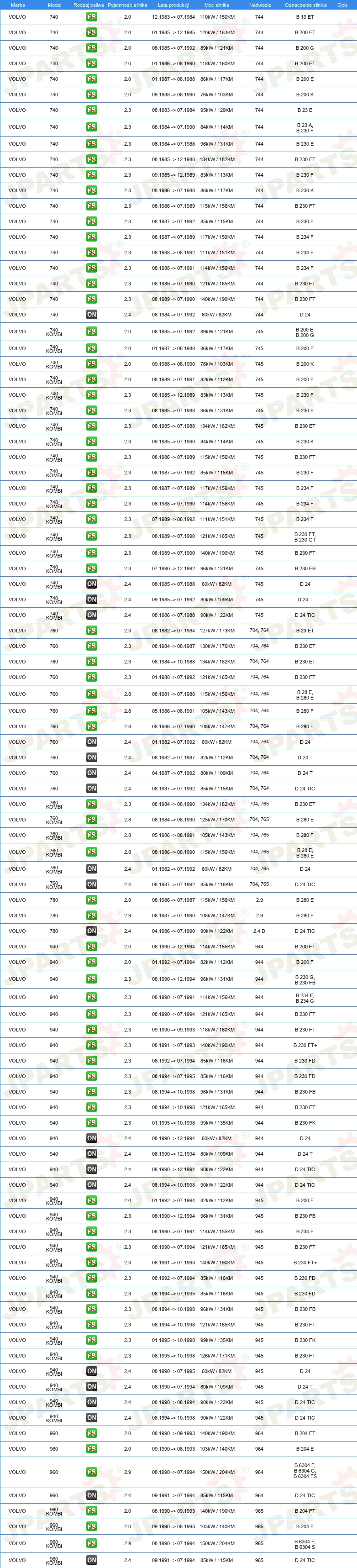The height and width of the screenshot is (1568, 357).
Task: Click the 'Nadwozie' column header
Action: point(260,5)
